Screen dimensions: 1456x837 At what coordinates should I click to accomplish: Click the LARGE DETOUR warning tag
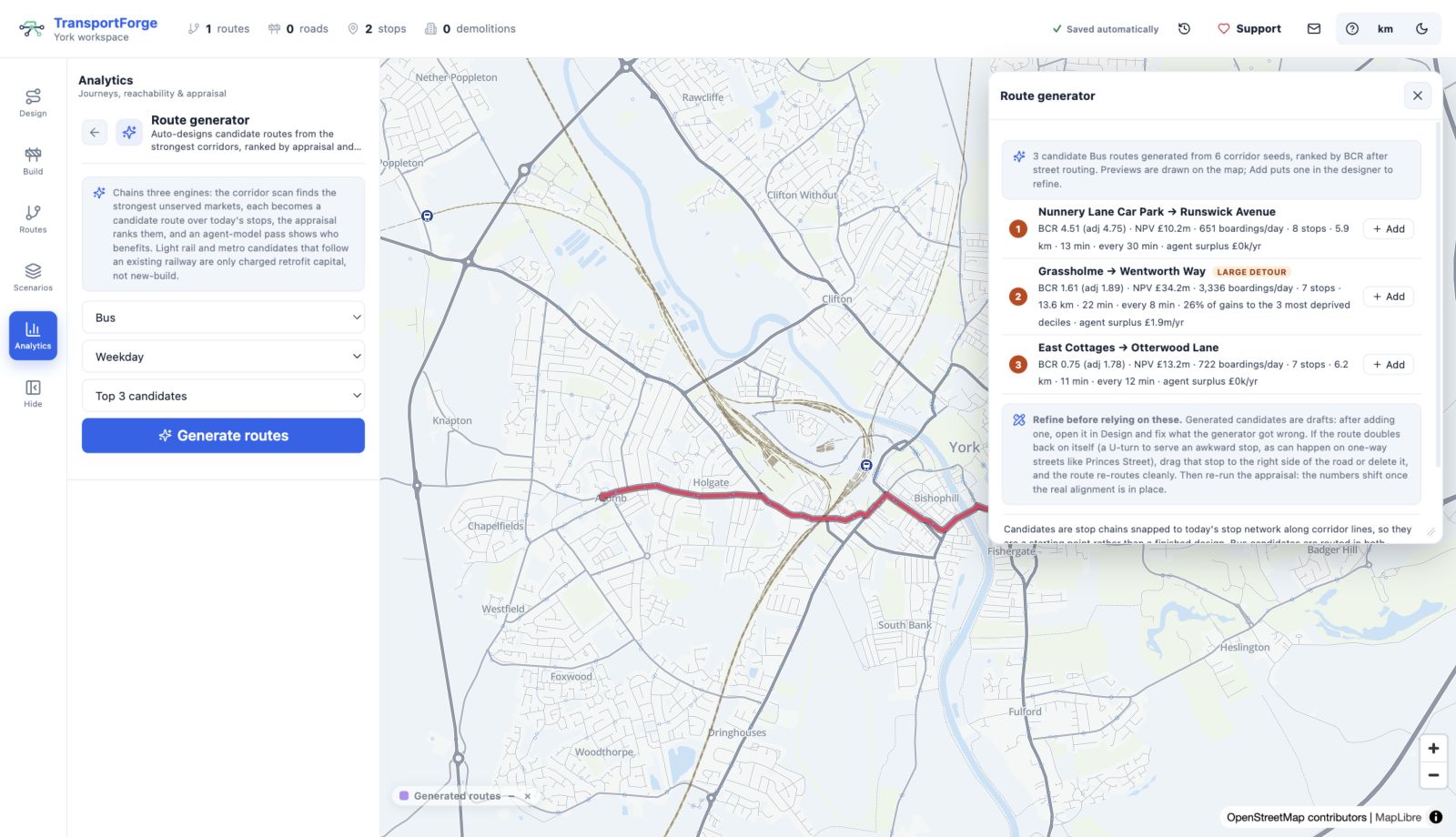click(1251, 272)
